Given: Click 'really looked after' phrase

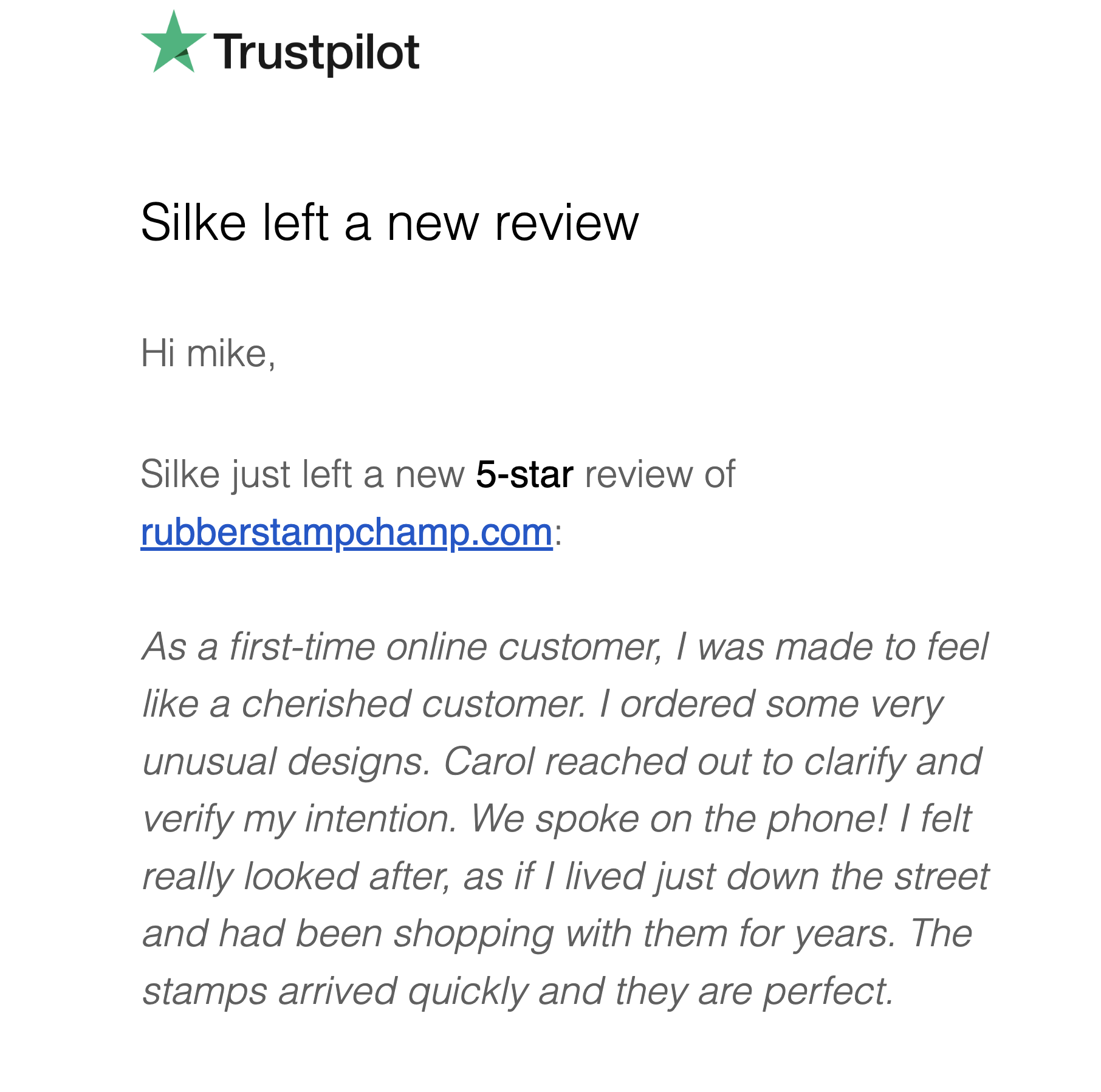Looking at the screenshot, I should [x=297, y=877].
